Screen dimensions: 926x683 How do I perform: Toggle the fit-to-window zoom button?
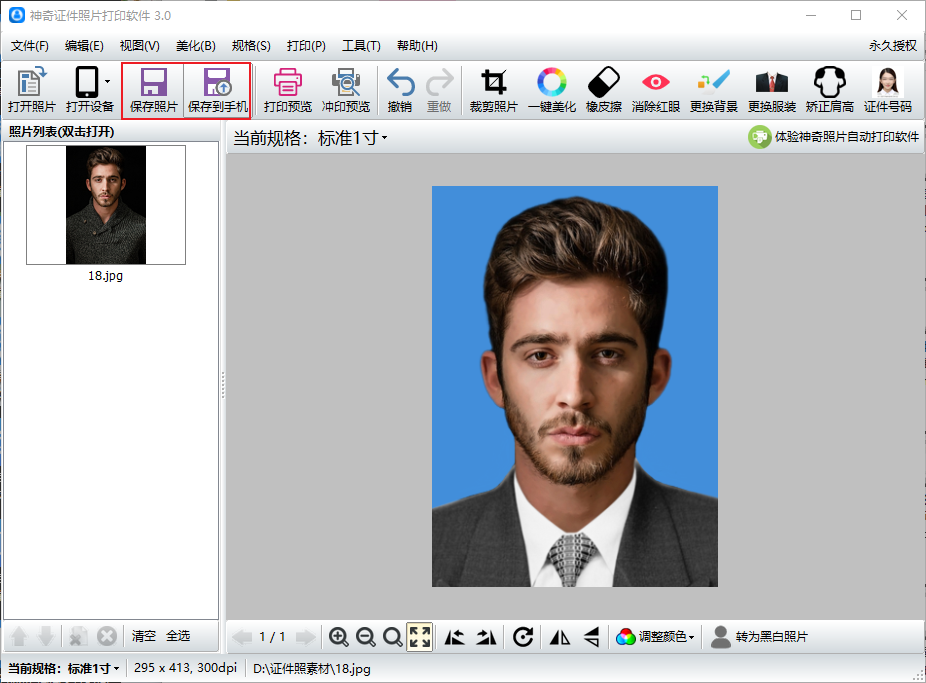coord(420,637)
